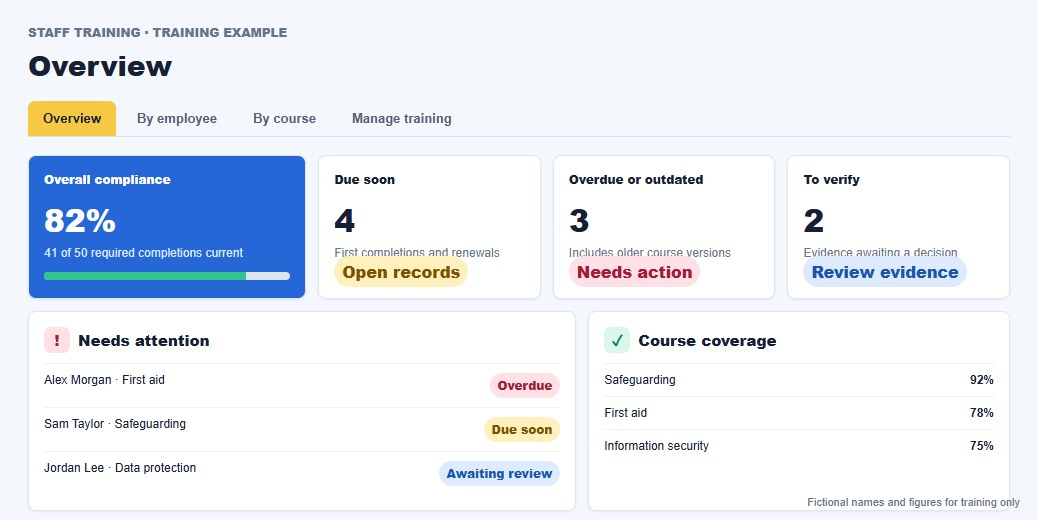Click the Needs action button
Image resolution: width=1038 pixels, height=520 pixels.
(634, 272)
